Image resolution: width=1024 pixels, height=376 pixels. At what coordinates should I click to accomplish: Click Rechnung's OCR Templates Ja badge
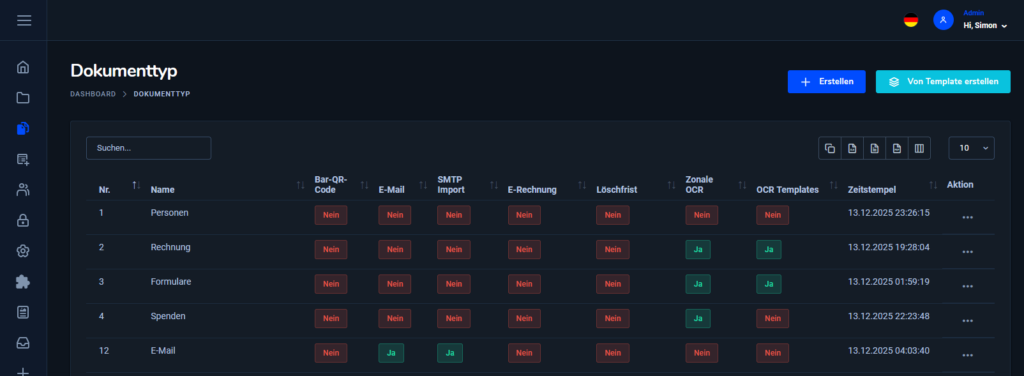[x=769, y=249]
